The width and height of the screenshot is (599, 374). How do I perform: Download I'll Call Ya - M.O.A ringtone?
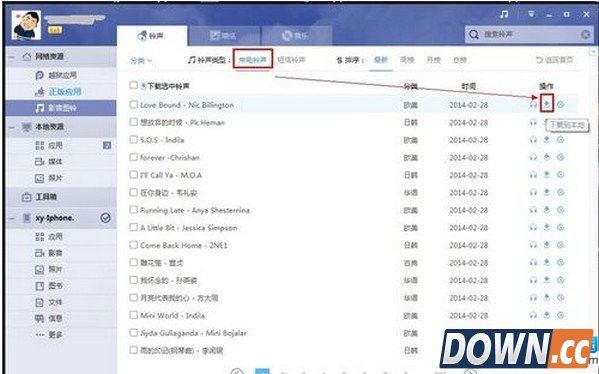pos(547,175)
